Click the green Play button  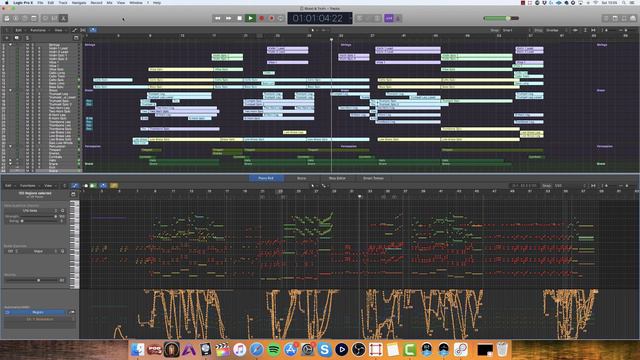click(250, 18)
